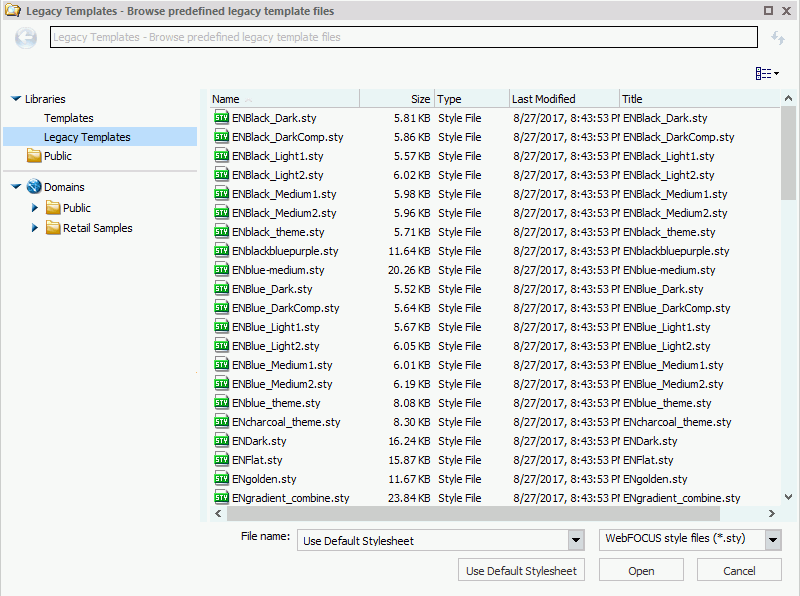Click the Use Default Stylesheet button
Viewport: 800px width, 596px height.
pos(521,570)
